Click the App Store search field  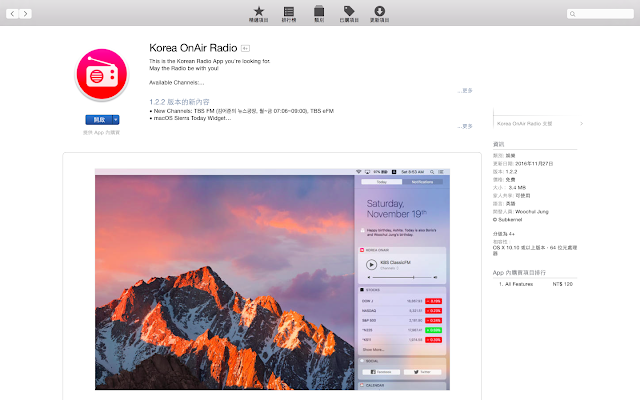(600, 14)
